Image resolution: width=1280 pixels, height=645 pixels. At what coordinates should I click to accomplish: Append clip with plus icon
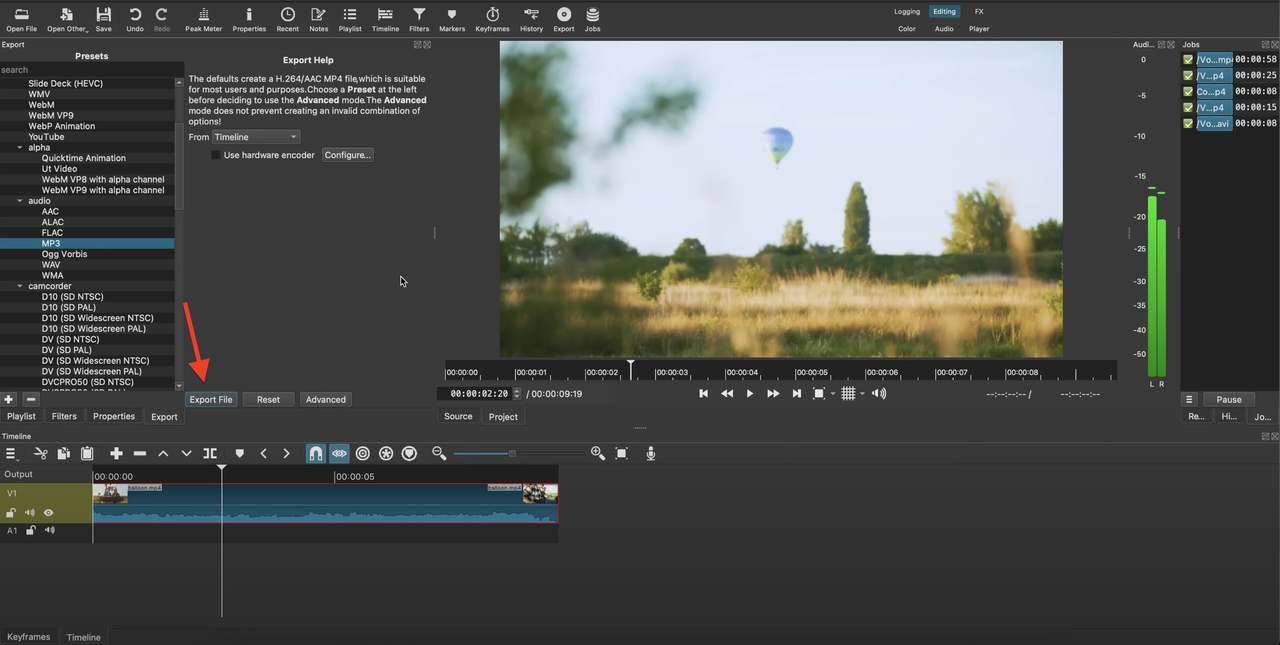pyautogui.click(x=116, y=454)
